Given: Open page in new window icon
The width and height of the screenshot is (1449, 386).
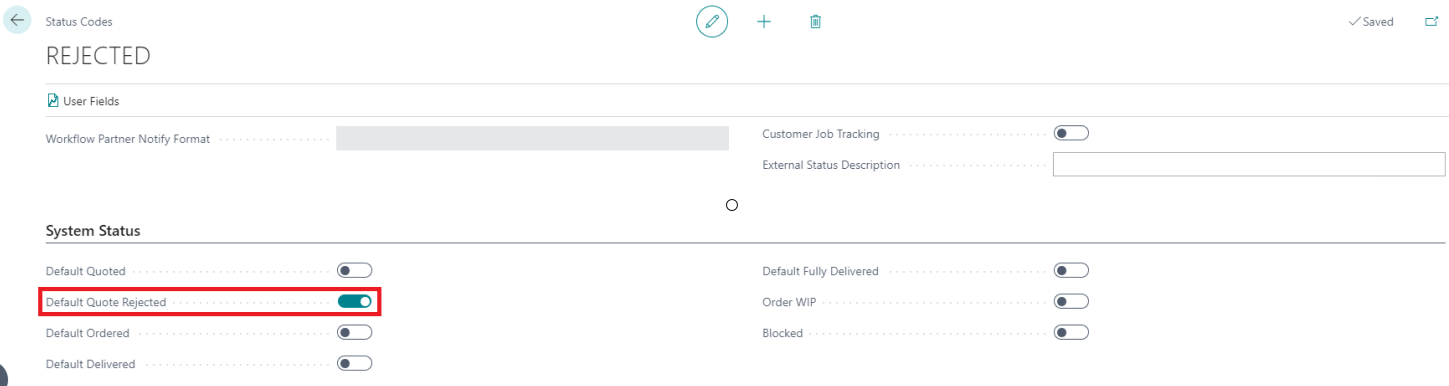Looking at the screenshot, I should point(1431,21).
